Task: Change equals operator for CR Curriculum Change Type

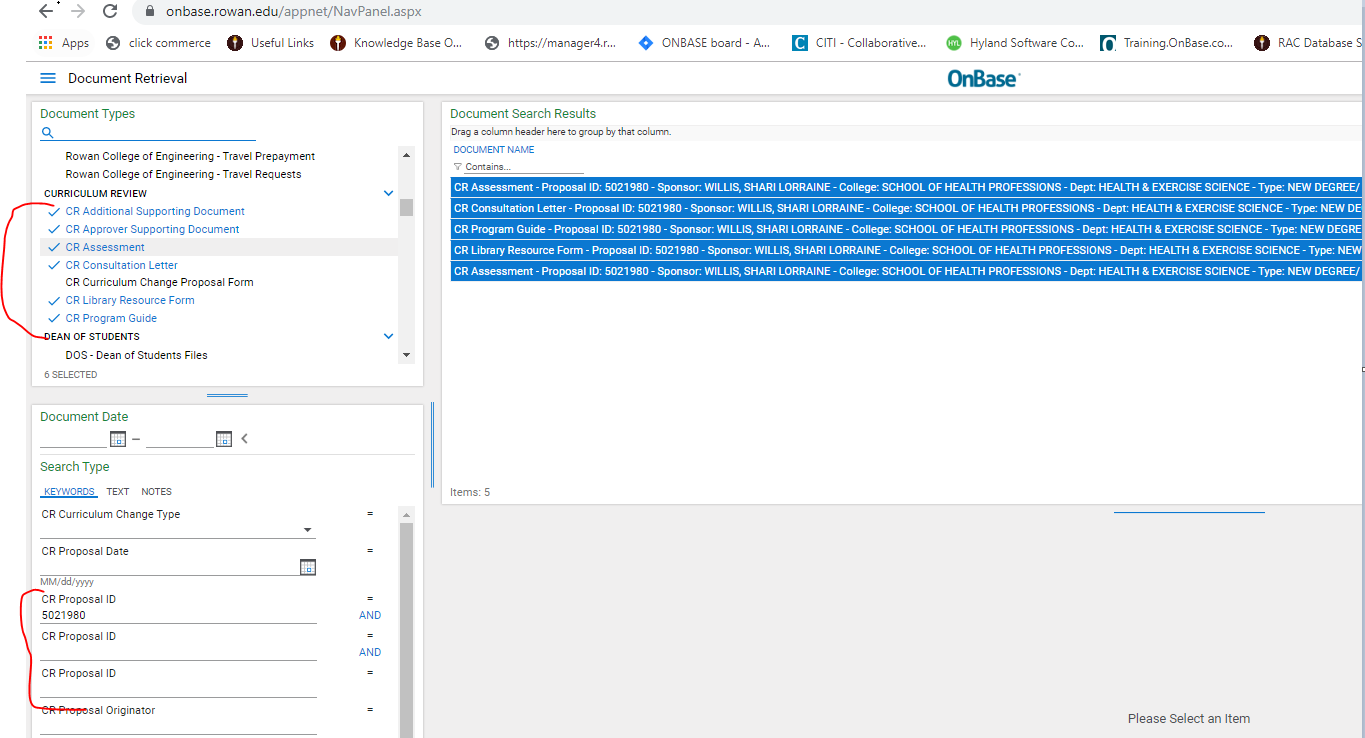Action: 370,514
